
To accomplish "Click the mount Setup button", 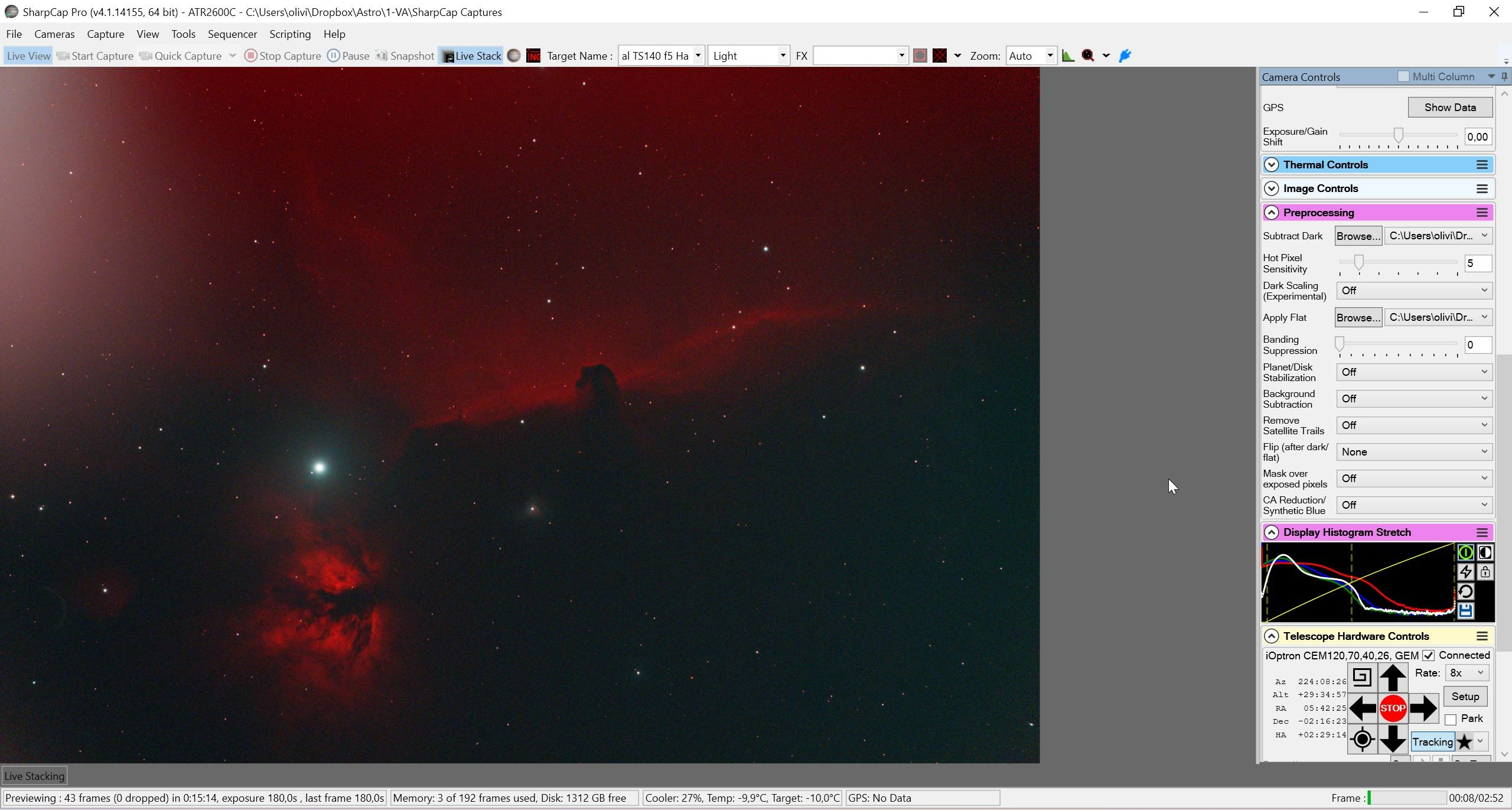I will (1465, 697).
